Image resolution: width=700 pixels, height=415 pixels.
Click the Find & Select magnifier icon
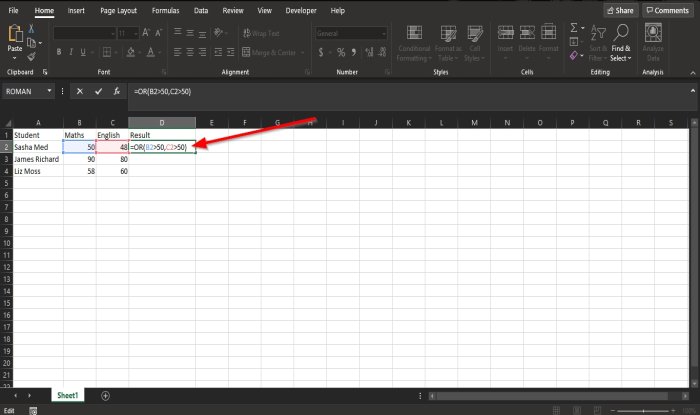621,33
